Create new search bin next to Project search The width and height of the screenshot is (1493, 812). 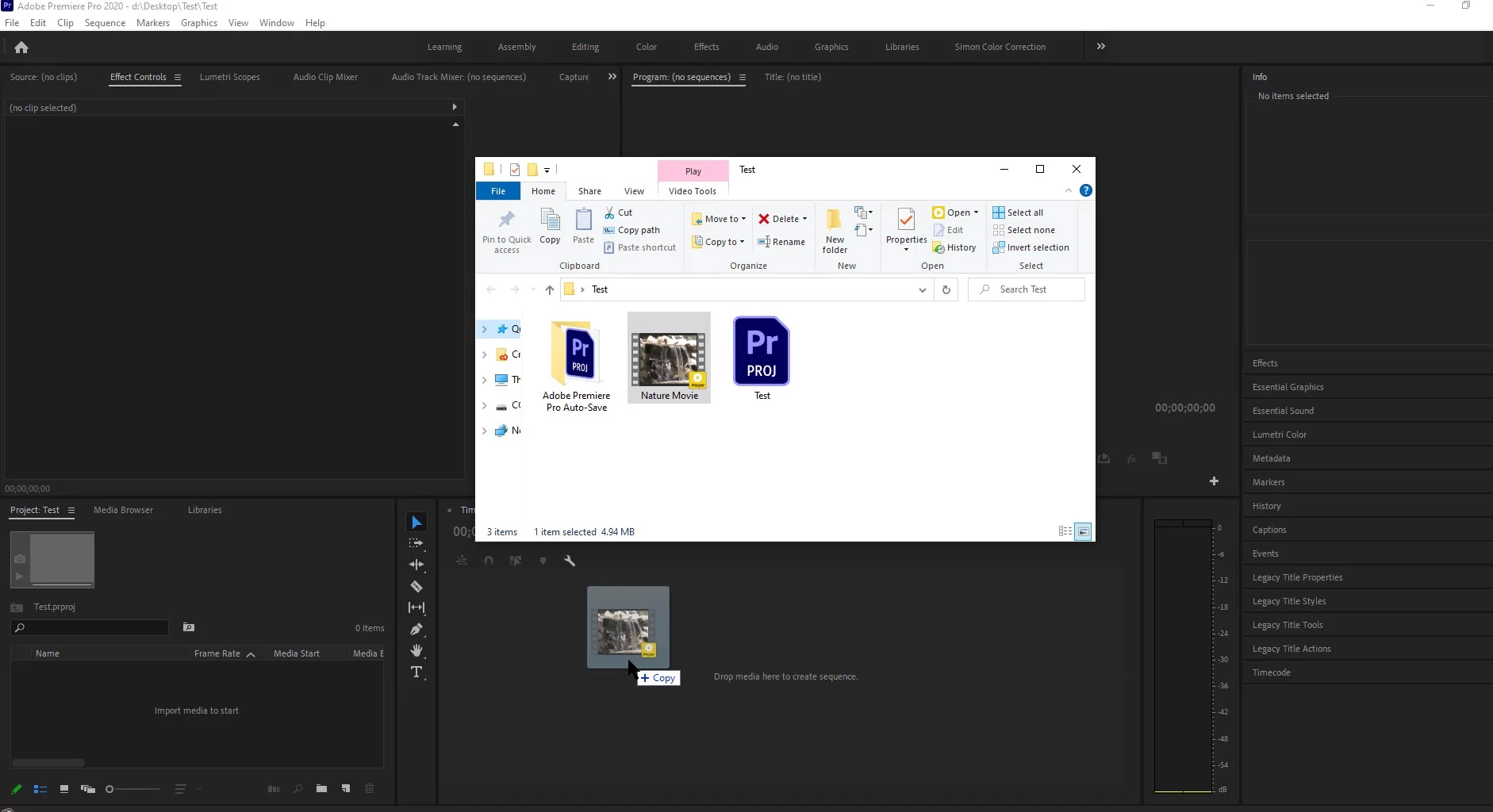point(189,627)
